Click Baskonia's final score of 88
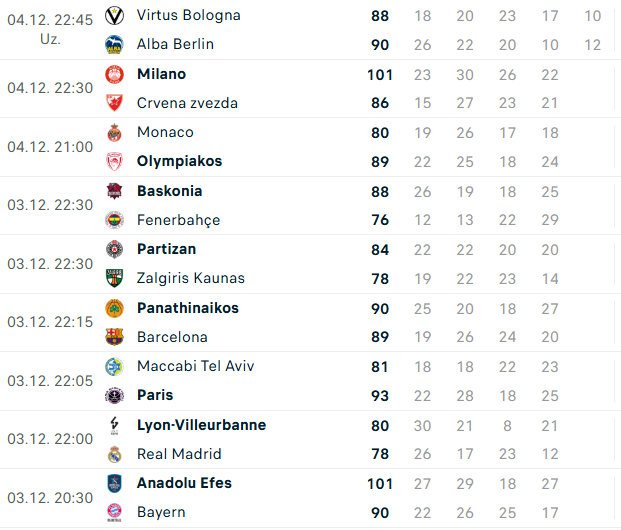The image size is (621, 530). point(379,191)
